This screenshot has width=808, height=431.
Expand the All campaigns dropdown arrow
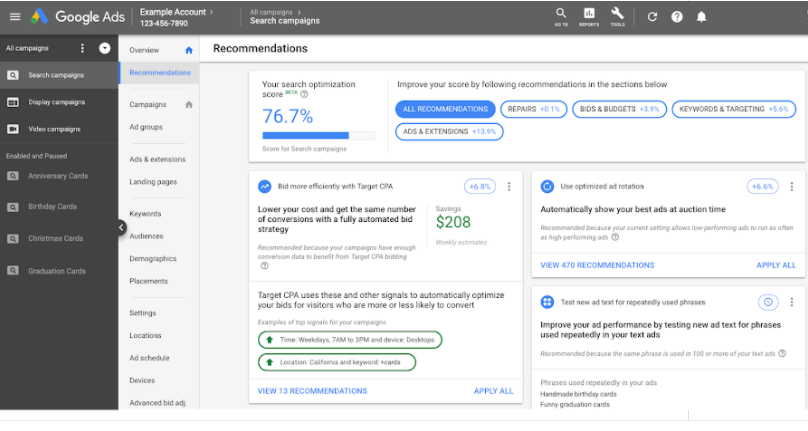[105, 48]
